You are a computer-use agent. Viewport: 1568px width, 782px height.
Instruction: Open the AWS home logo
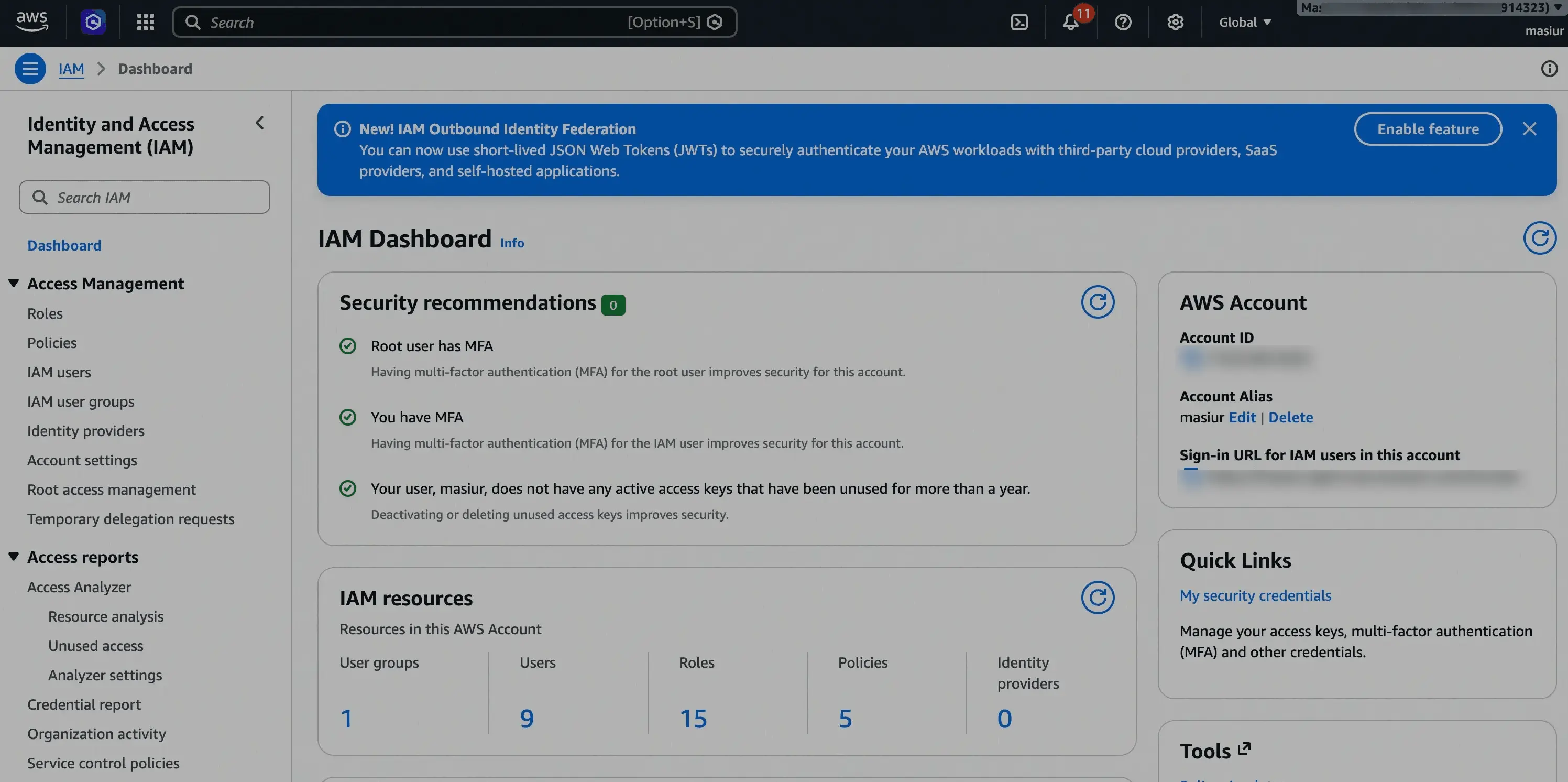pyautogui.click(x=31, y=22)
